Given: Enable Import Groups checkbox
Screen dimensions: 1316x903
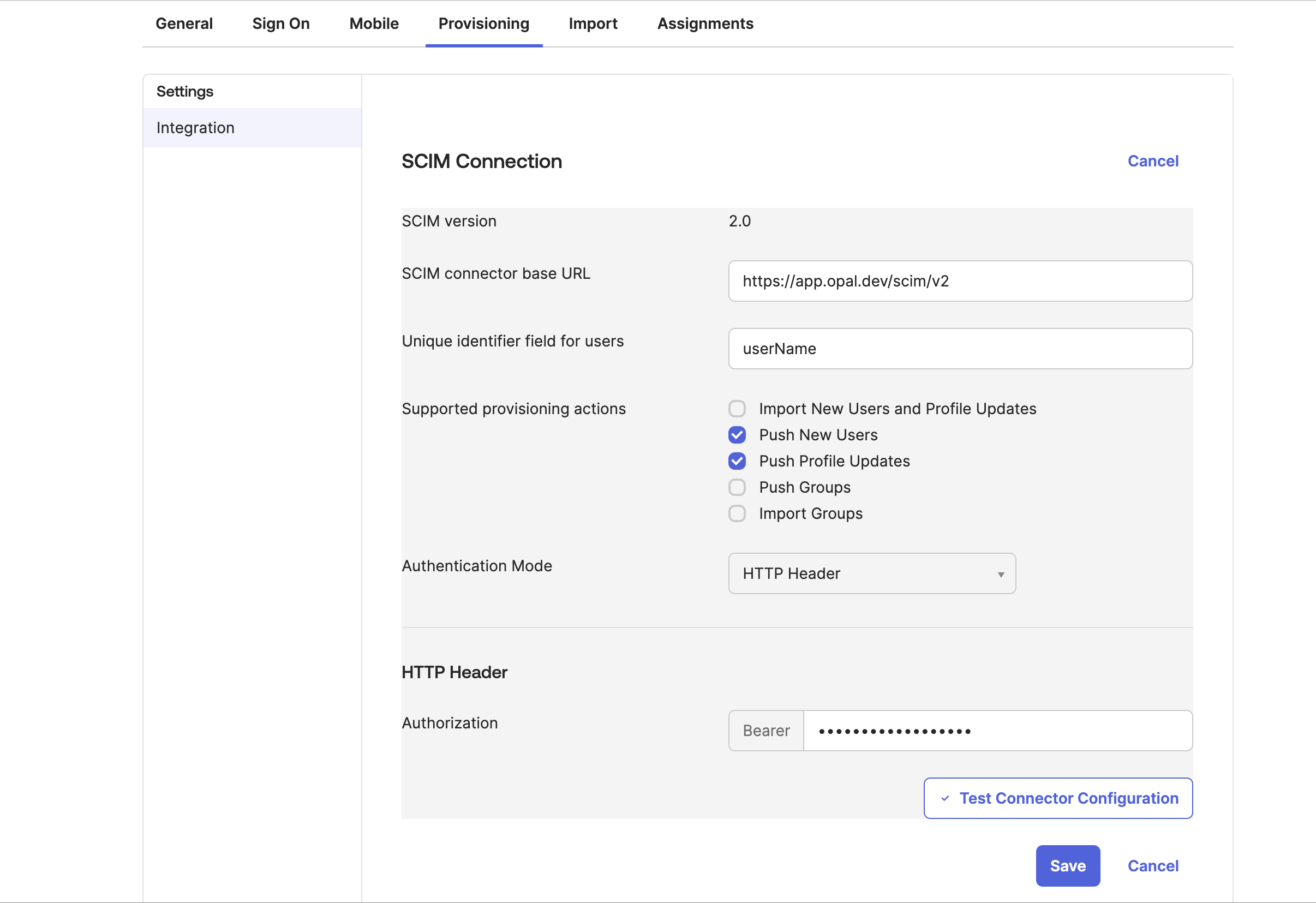Looking at the screenshot, I should pos(737,513).
